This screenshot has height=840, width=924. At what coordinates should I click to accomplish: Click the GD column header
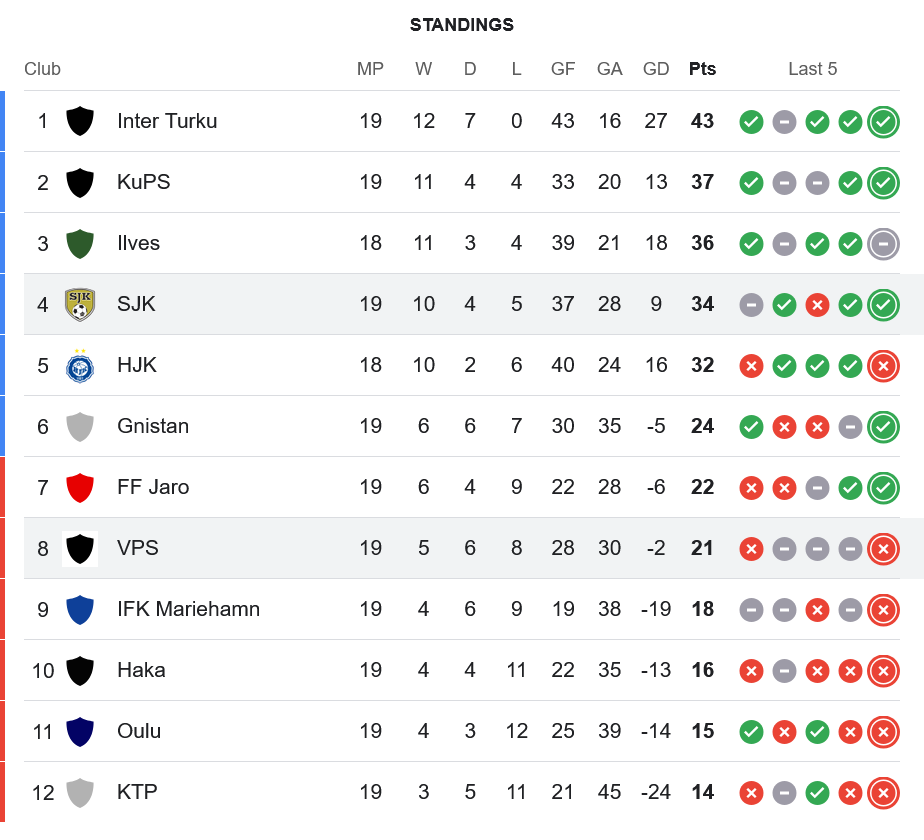coord(656,69)
